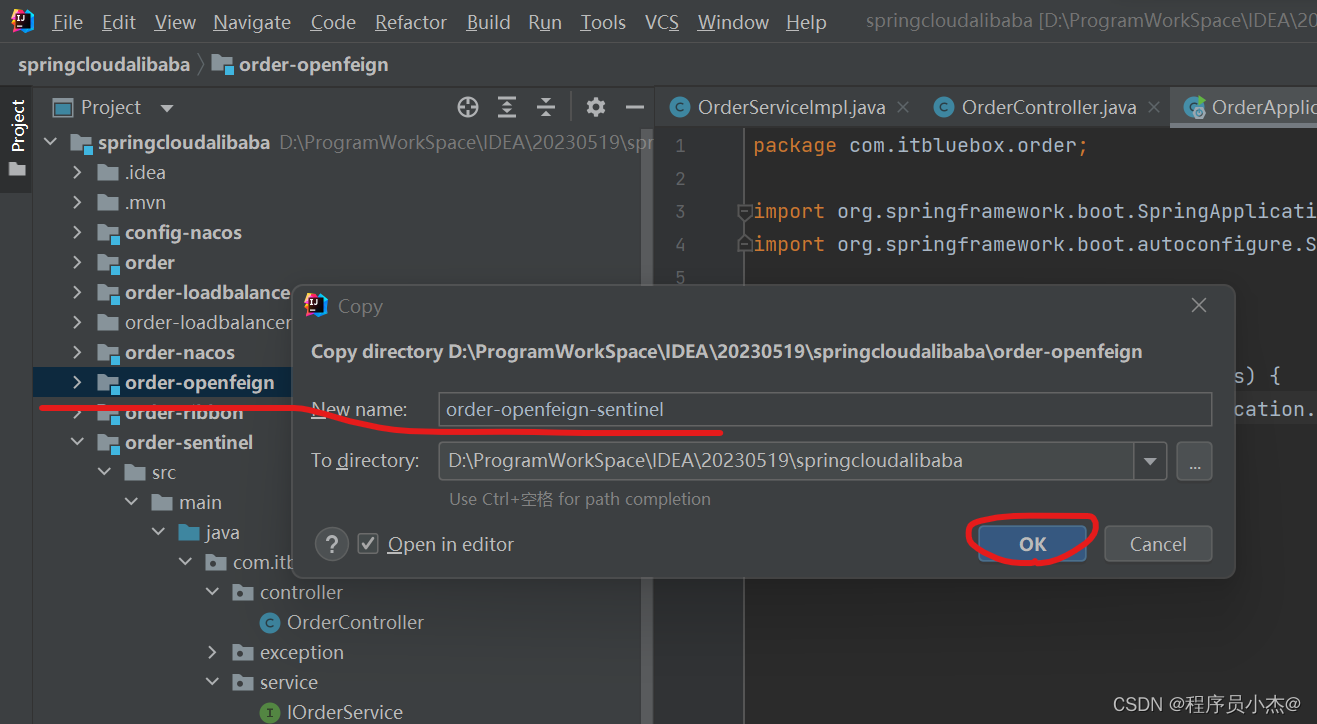
Task: Select order-loadbalance module in tree
Action: (x=207, y=293)
